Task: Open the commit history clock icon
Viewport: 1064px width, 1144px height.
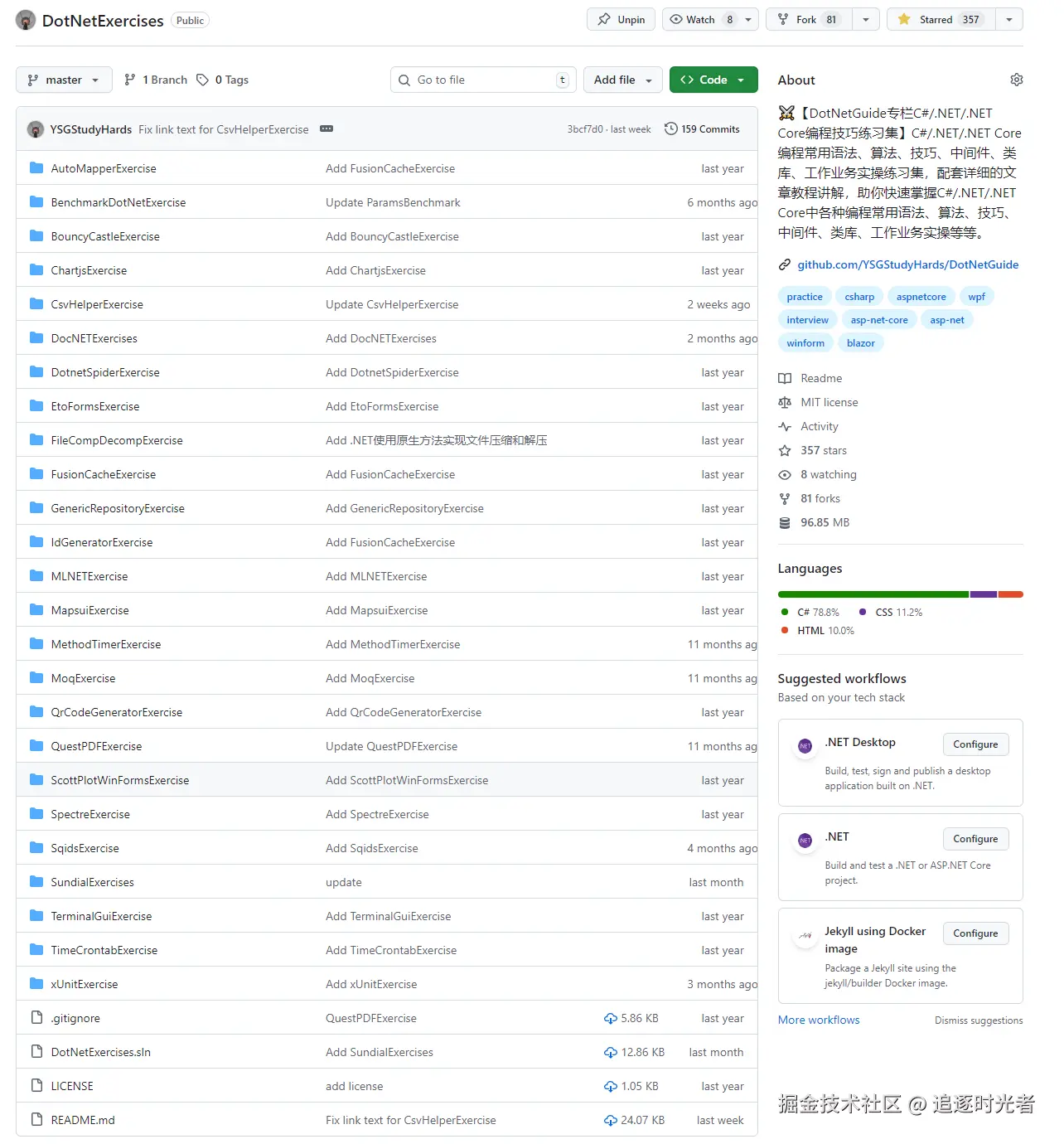Action: [x=671, y=128]
